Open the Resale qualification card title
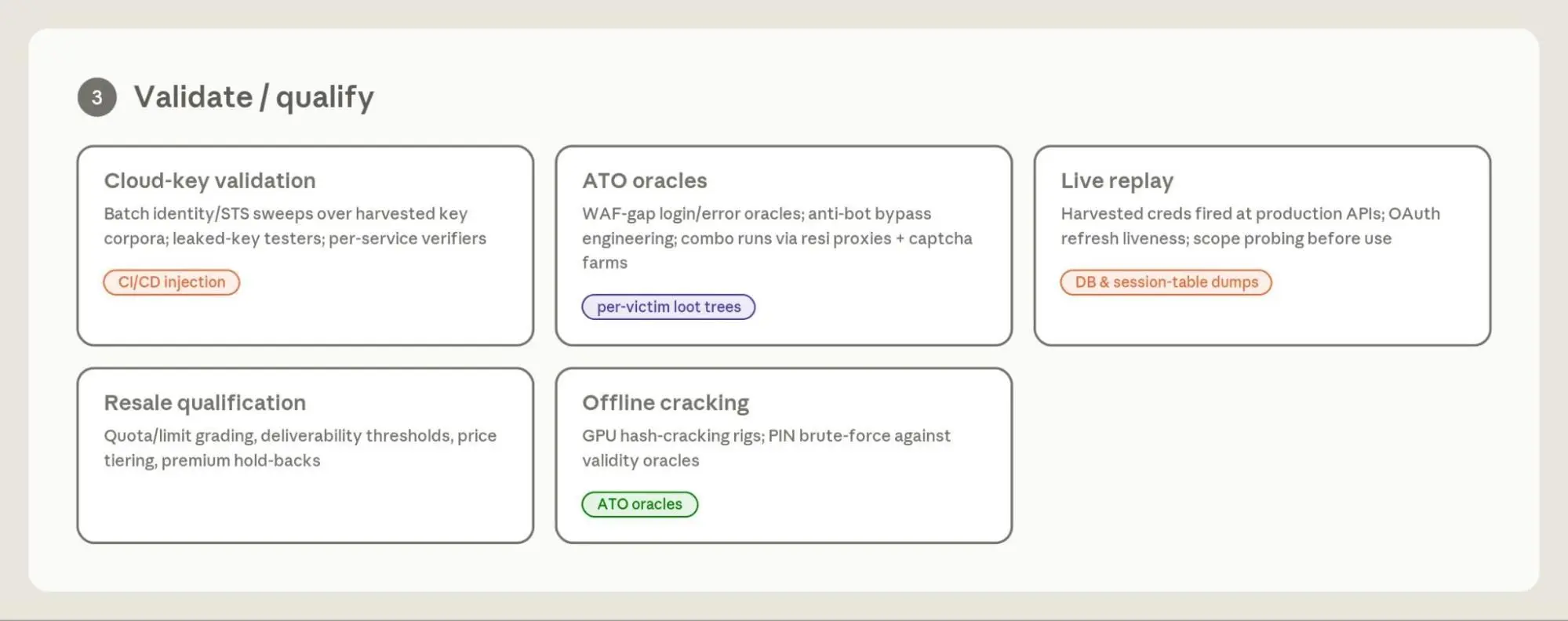 [x=205, y=403]
